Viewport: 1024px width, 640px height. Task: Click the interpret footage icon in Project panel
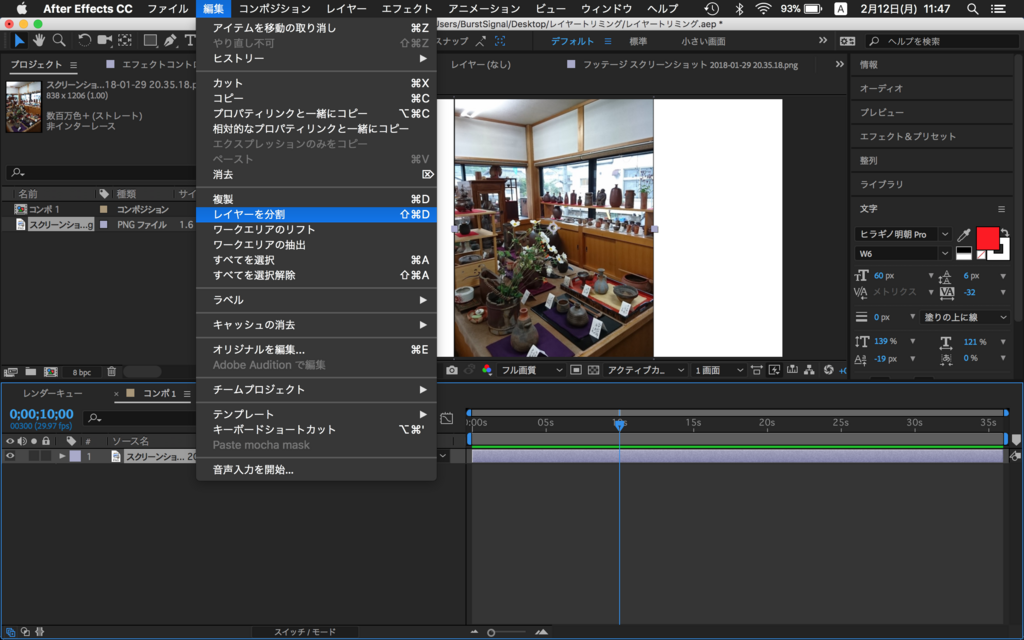click(x=10, y=372)
